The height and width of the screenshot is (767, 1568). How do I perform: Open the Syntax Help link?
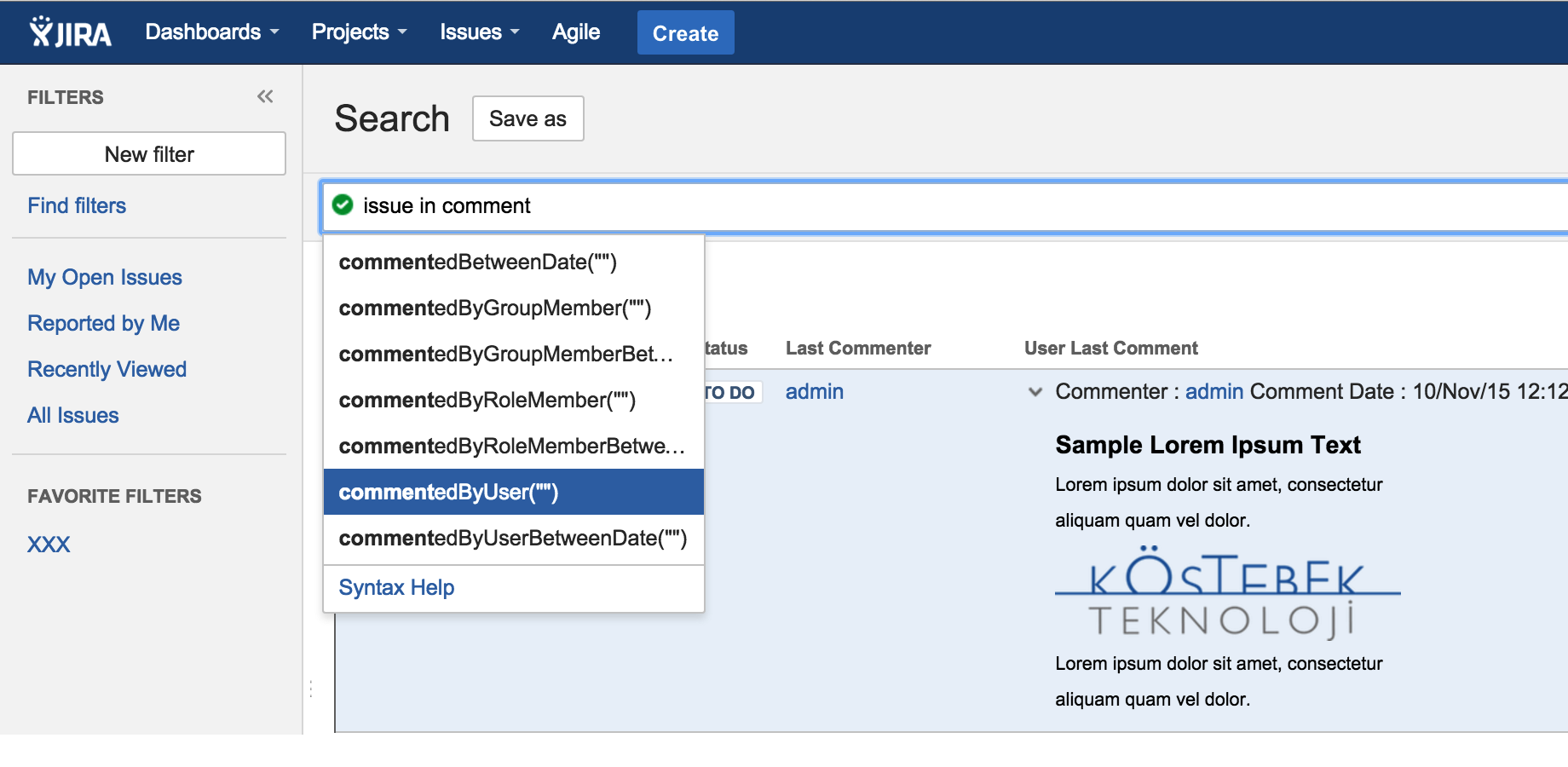(396, 587)
